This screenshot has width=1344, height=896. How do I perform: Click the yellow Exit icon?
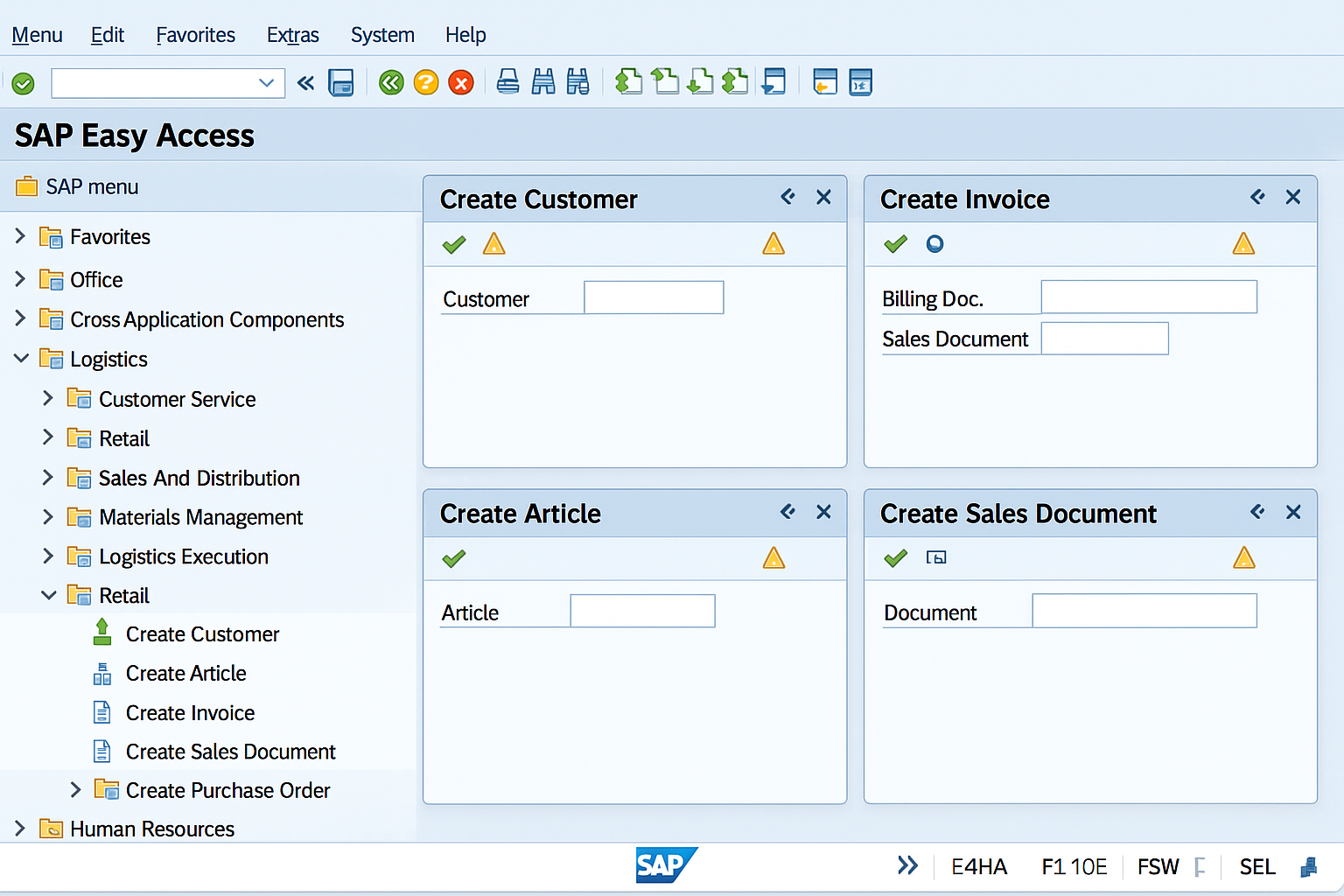point(426,83)
